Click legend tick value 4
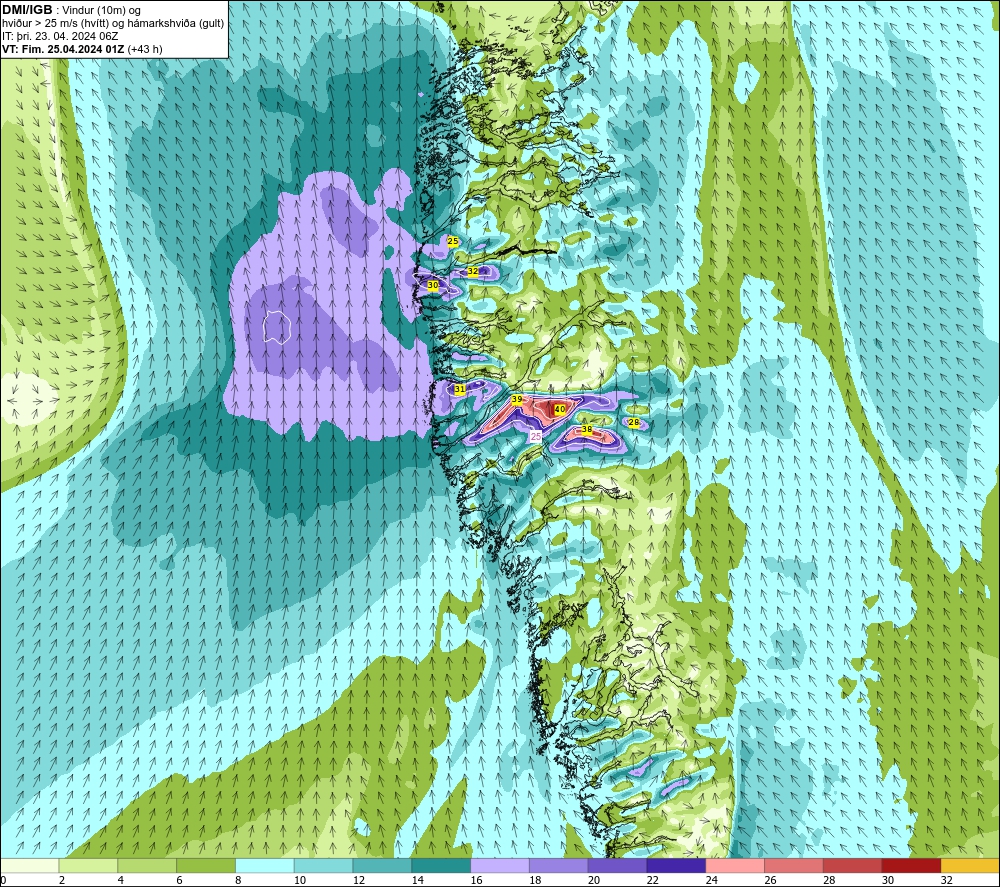The height and width of the screenshot is (887, 1000). pos(121,880)
